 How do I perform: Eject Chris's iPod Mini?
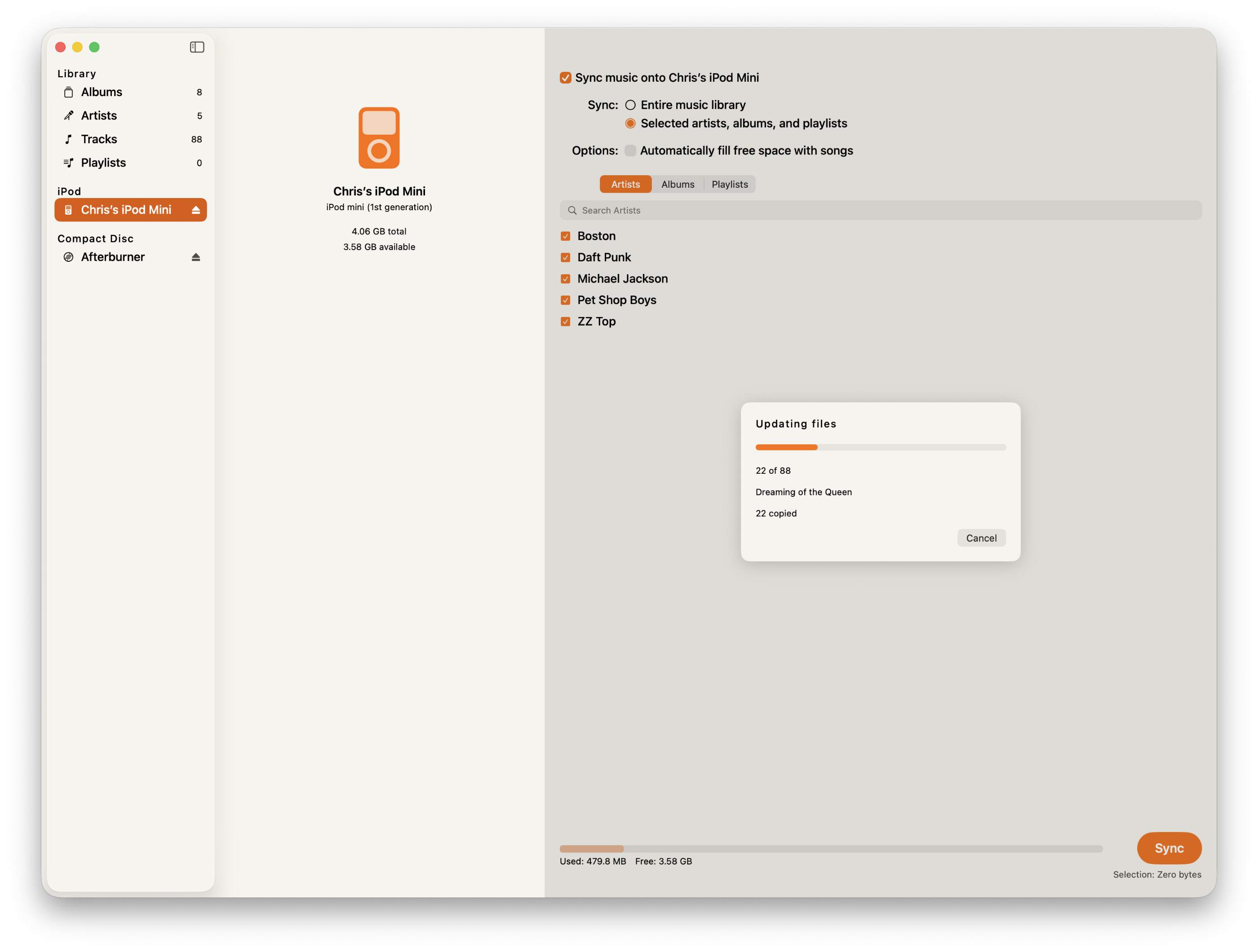coord(195,210)
